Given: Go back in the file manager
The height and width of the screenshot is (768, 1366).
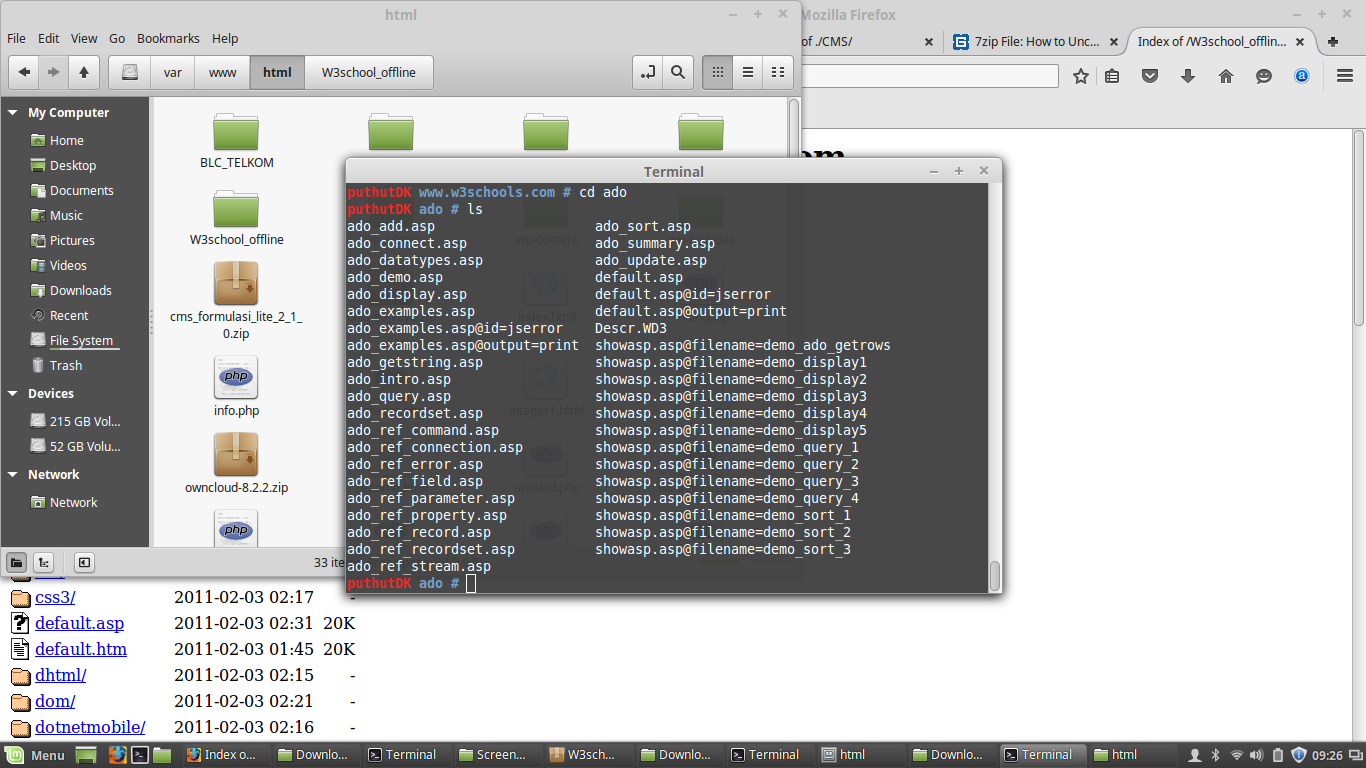Looking at the screenshot, I should point(24,72).
